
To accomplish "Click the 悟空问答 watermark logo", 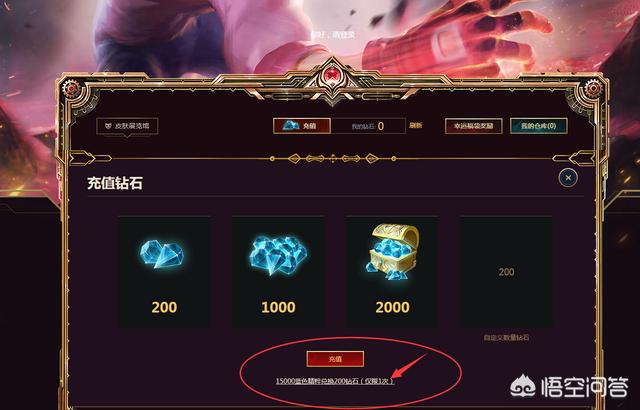I will 569,387.
